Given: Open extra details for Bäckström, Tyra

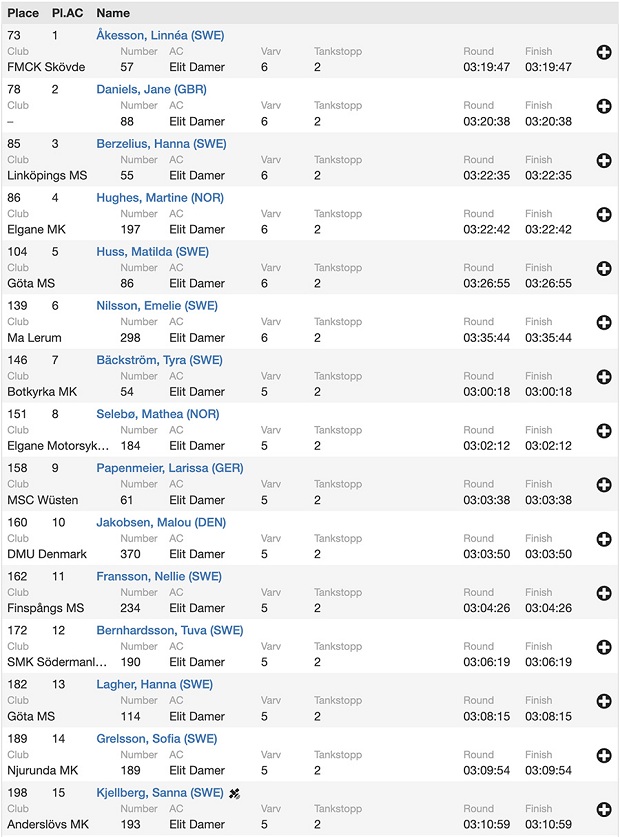Looking at the screenshot, I should click(603, 377).
